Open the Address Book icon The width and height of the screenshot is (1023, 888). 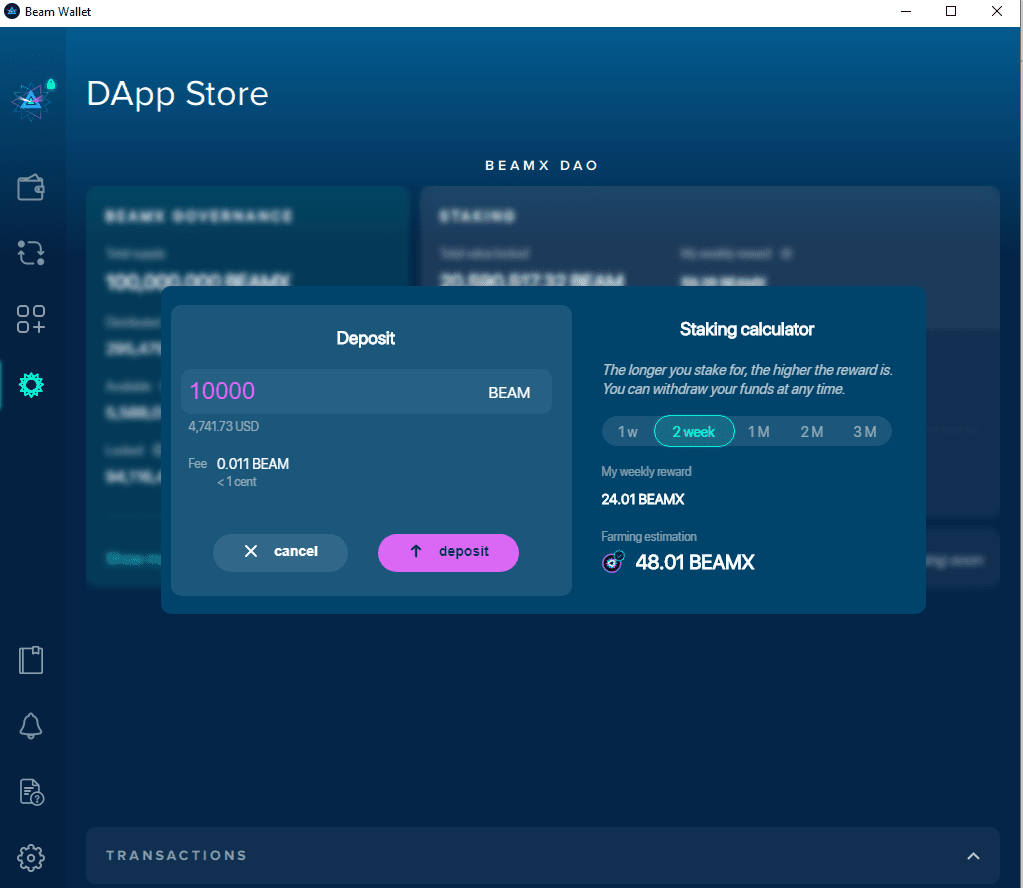[31, 660]
